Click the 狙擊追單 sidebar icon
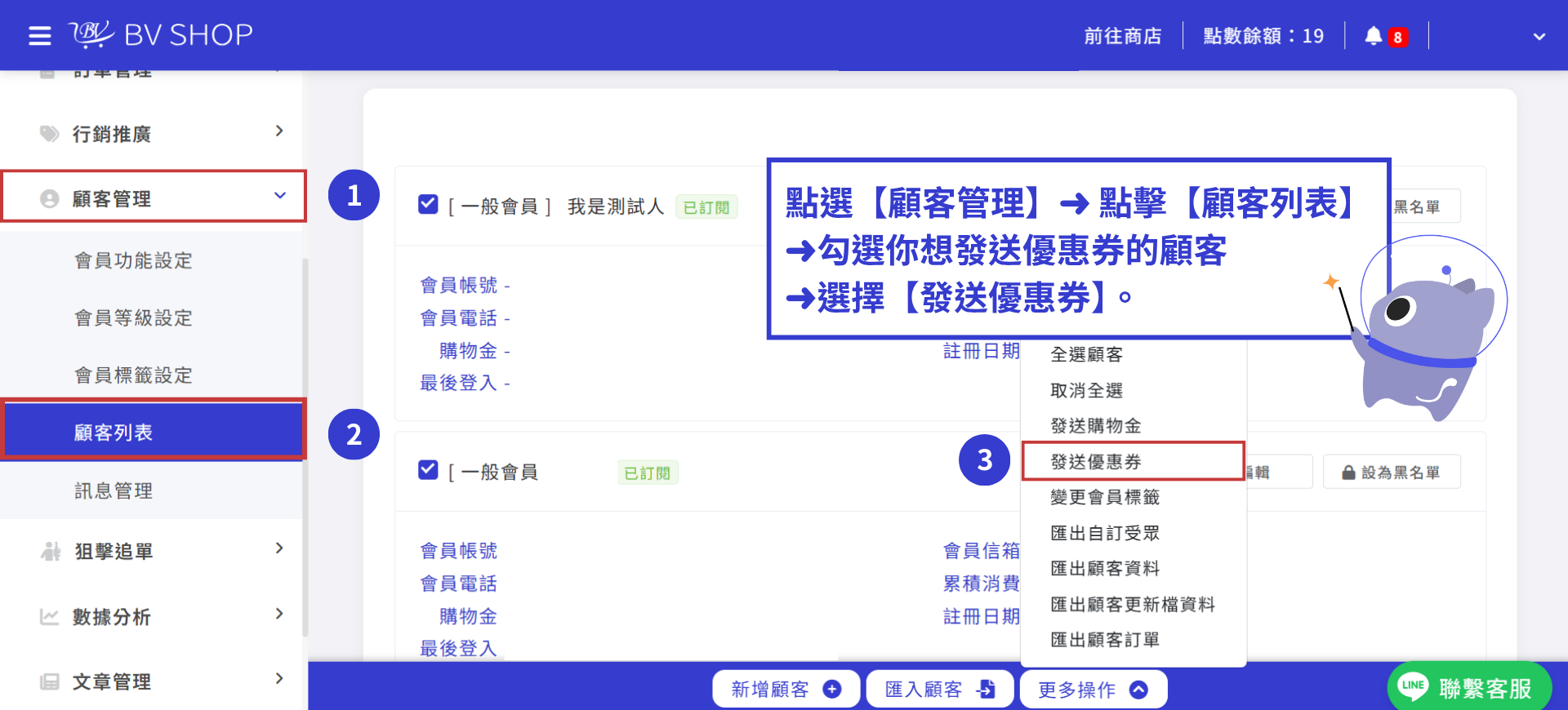Image resolution: width=1568 pixels, height=710 pixels. (51, 552)
